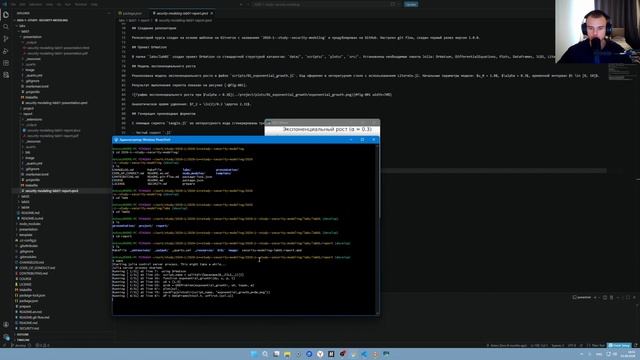Open README.git-flow.md in the file tree

tap(34, 317)
